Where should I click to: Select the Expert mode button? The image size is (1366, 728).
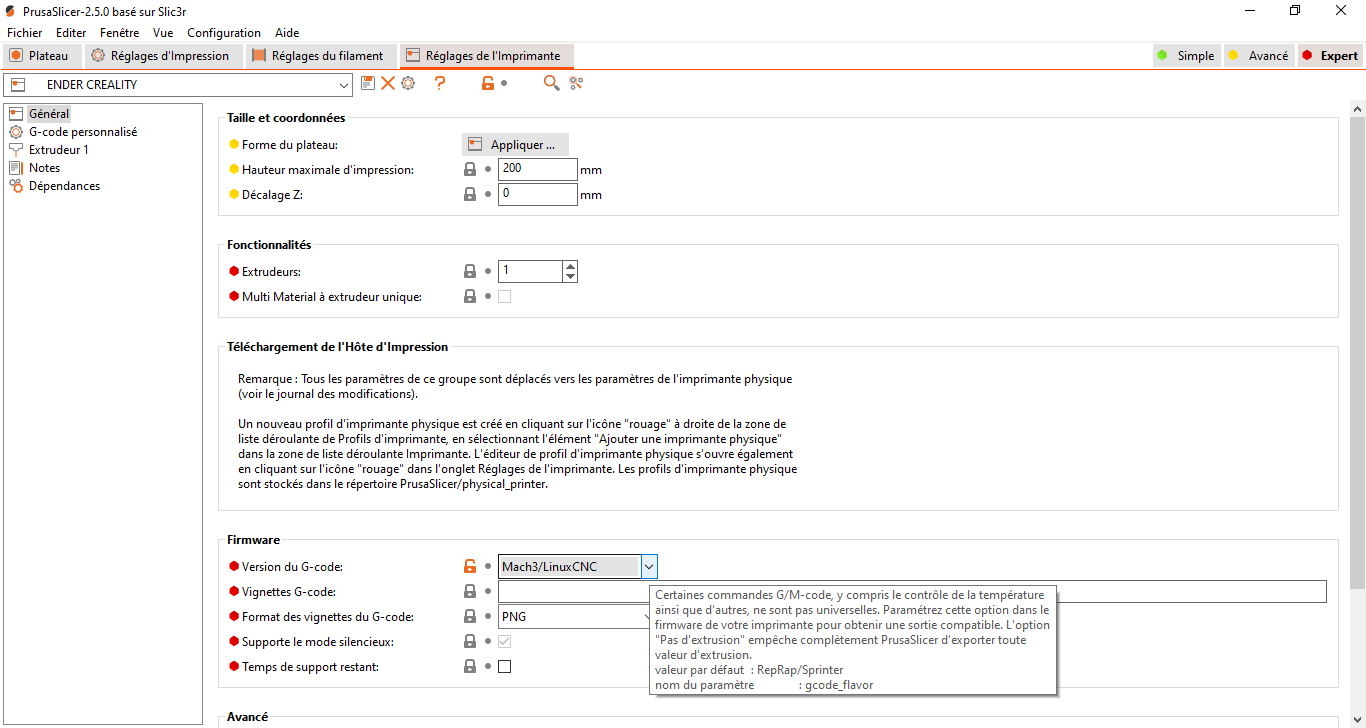point(1330,56)
